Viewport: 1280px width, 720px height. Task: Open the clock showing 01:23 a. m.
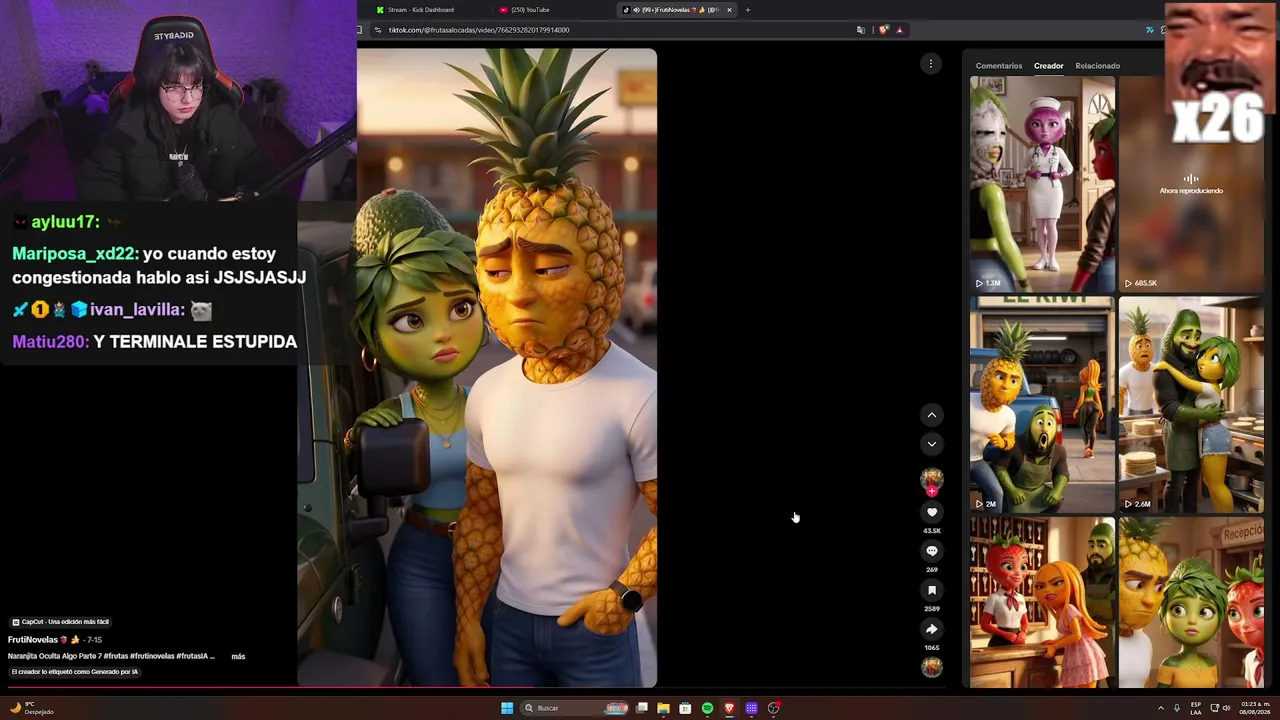click(1254, 708)
